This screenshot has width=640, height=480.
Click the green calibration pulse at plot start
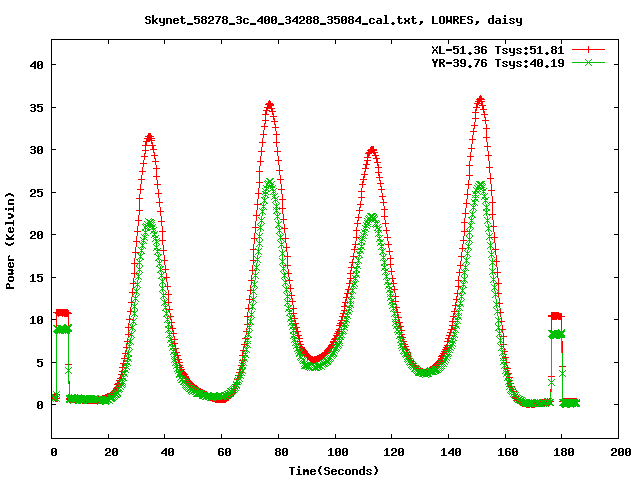(x=62, y=329)
